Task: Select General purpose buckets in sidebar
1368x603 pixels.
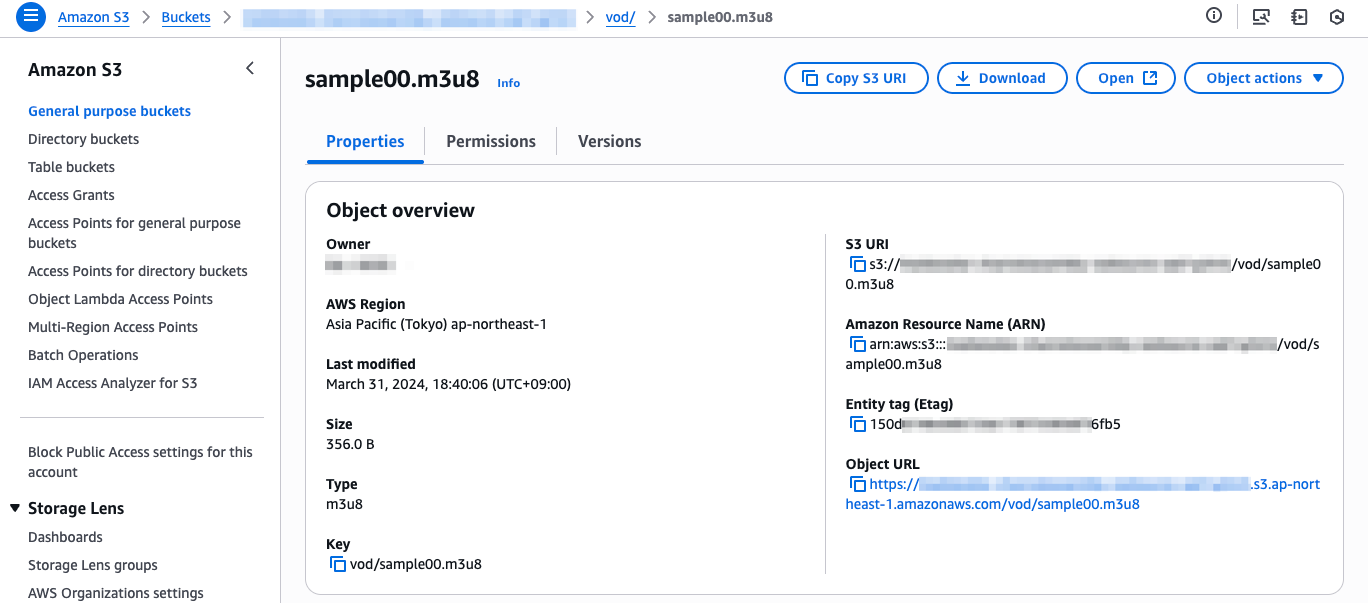Action: tap(109, 111)
